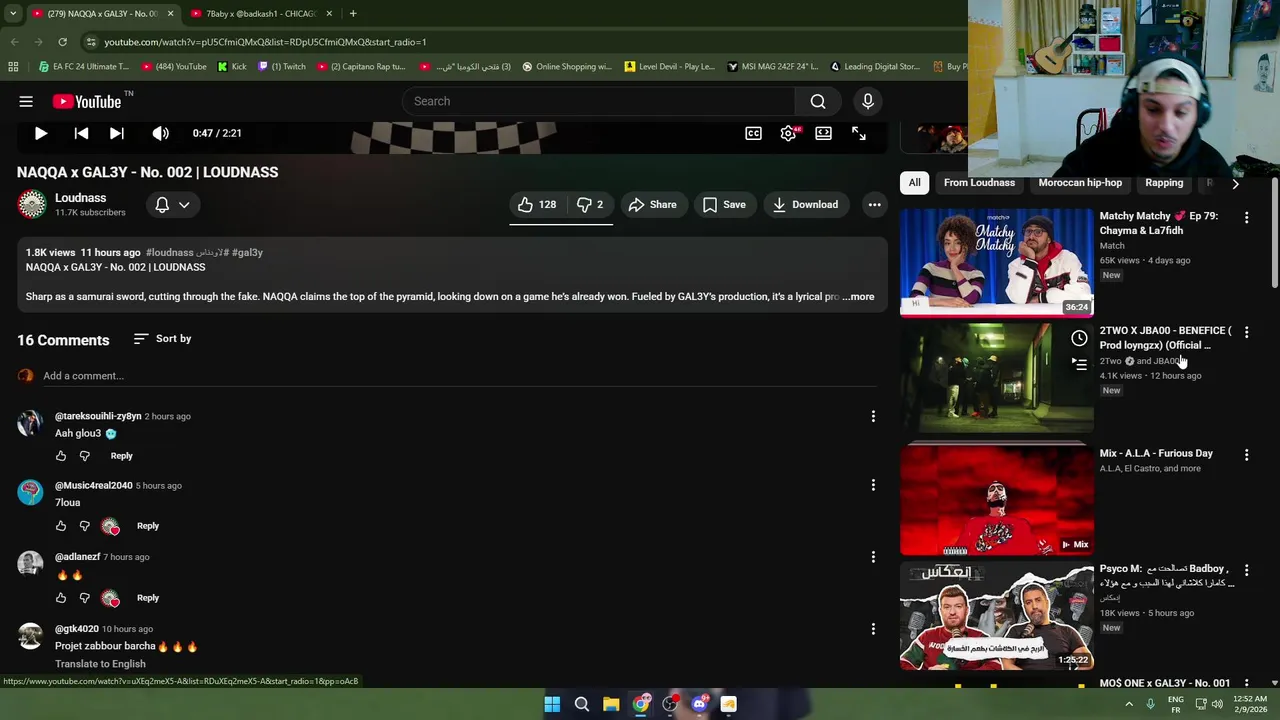Open the YouTube guide hamburger menu

pos(26,101)
